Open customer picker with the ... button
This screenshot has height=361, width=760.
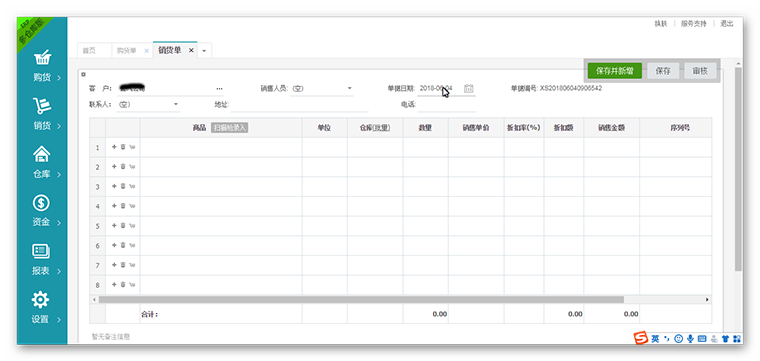220,89
